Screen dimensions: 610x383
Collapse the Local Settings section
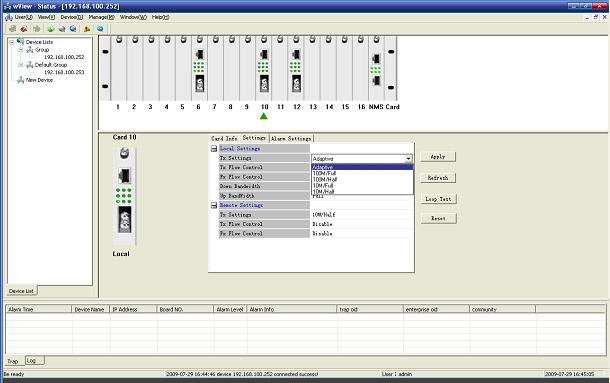tap(214, 149)
